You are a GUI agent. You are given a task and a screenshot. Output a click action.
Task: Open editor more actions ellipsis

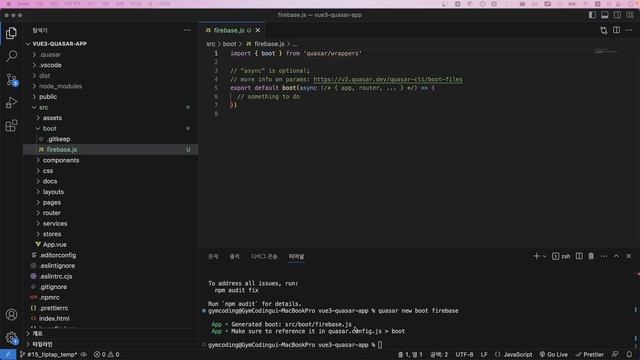629,30
